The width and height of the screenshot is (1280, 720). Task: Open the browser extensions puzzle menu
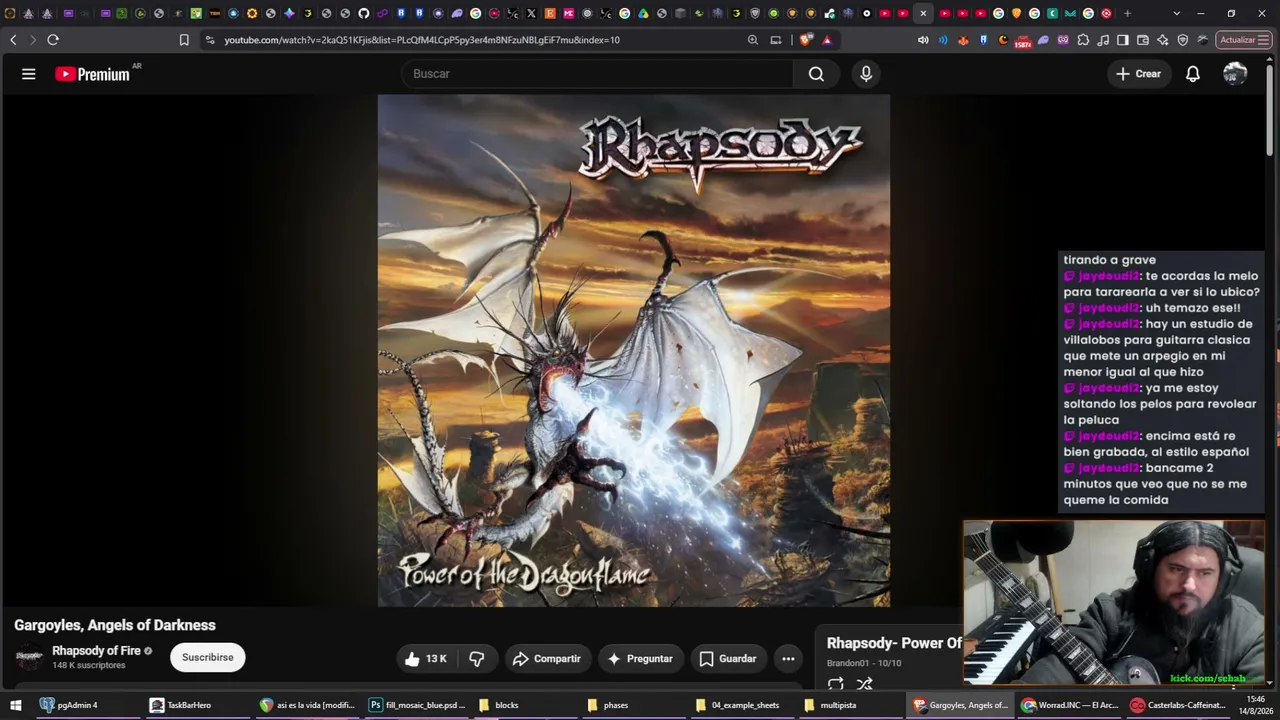click(1083, 40)
